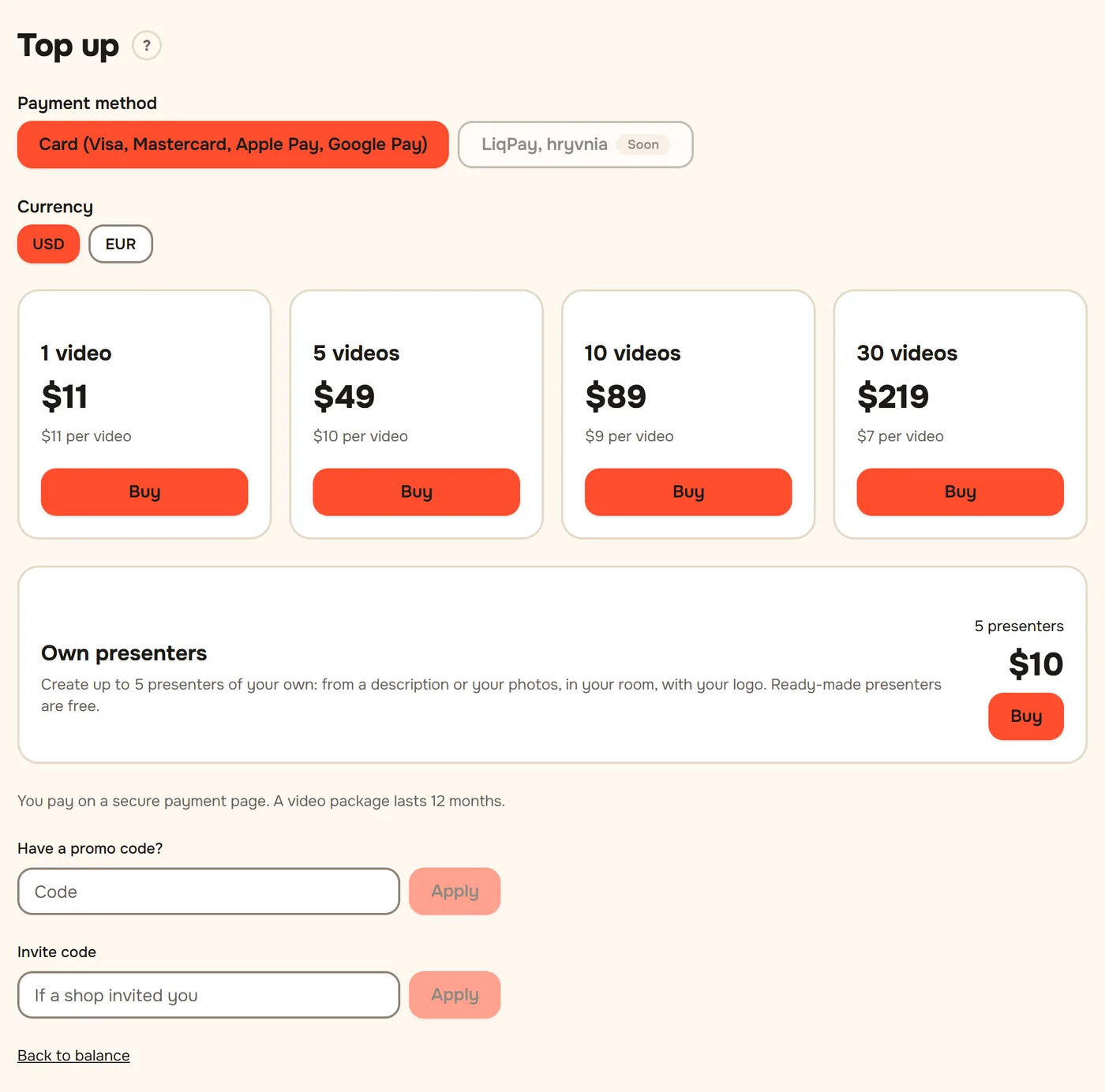The width and height of the screenshot is (1105, 1092).
Task: Buy the 30 videos package for $219
Action: tap(960, 492)
